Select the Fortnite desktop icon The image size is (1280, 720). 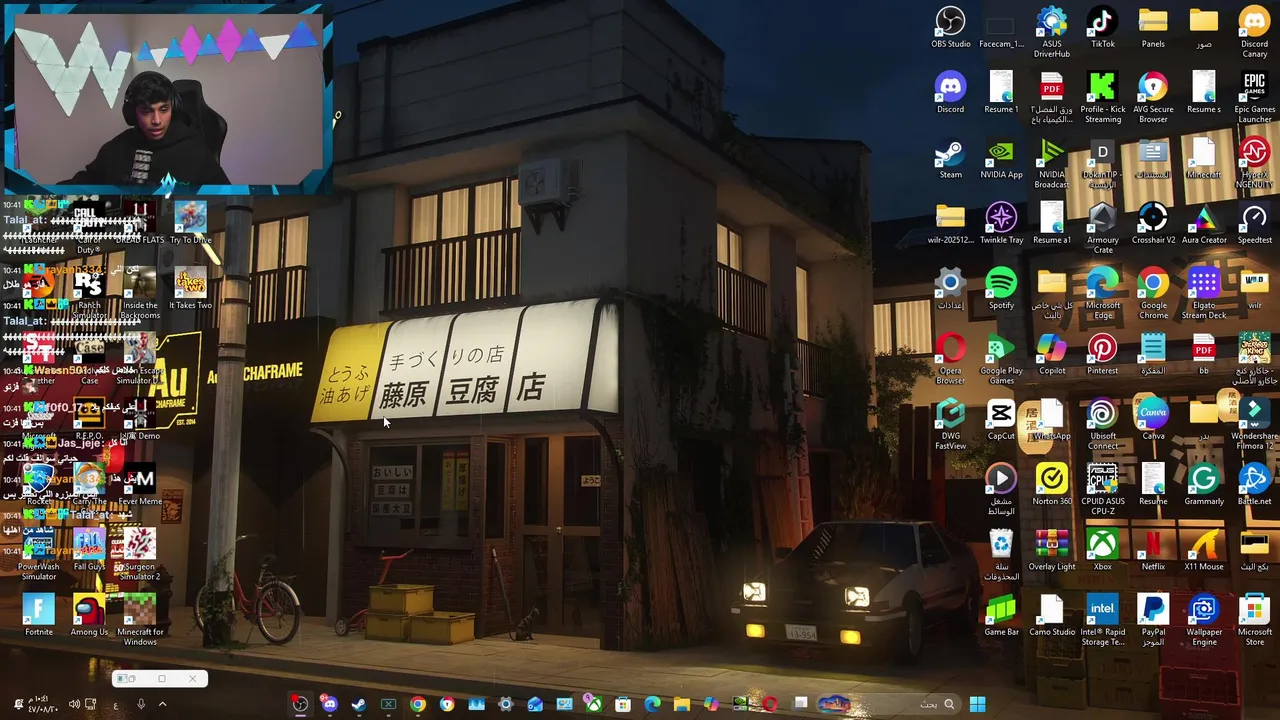point(38,615)
